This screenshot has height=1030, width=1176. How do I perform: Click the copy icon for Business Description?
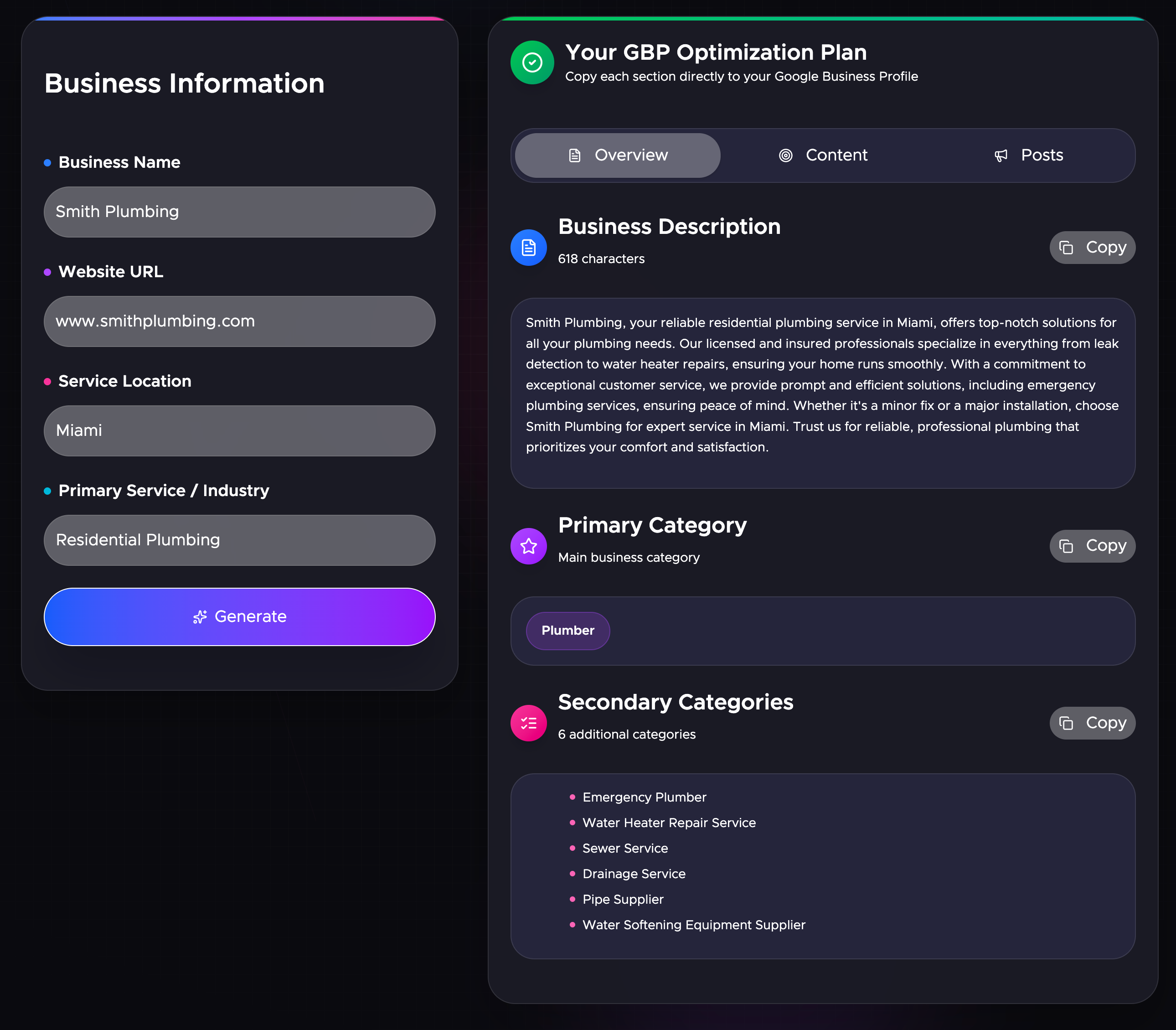point(1066,248)
